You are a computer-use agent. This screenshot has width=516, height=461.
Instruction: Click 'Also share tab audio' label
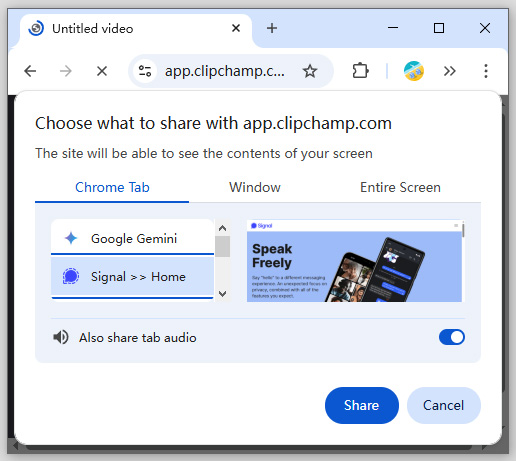point(137,338)
